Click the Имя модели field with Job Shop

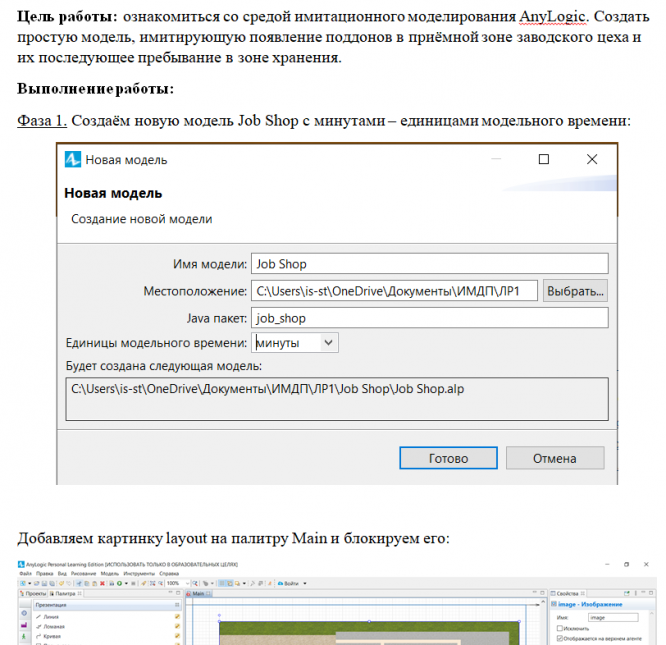point(429,264)
